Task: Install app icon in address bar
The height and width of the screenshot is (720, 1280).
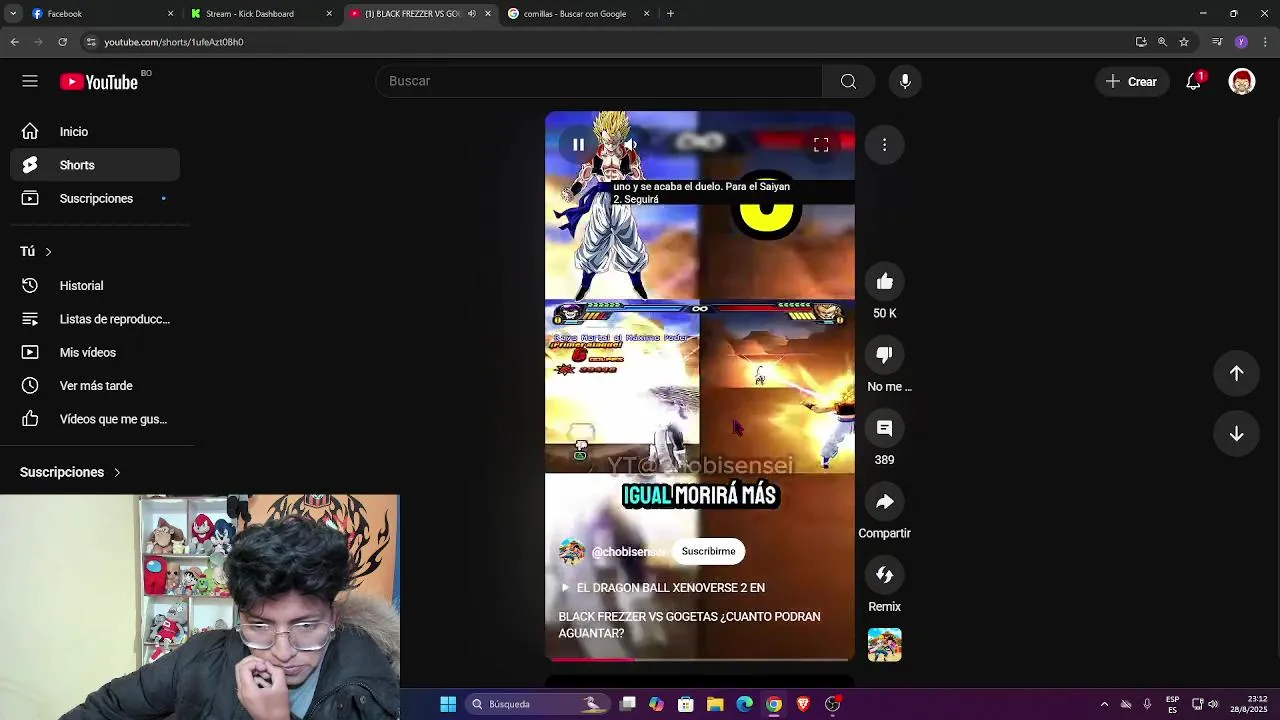Action: [1141, 42]
